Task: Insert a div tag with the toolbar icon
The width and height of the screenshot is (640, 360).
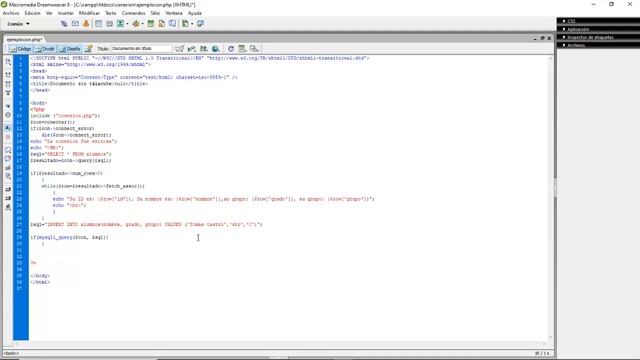Action: (109, 24)
